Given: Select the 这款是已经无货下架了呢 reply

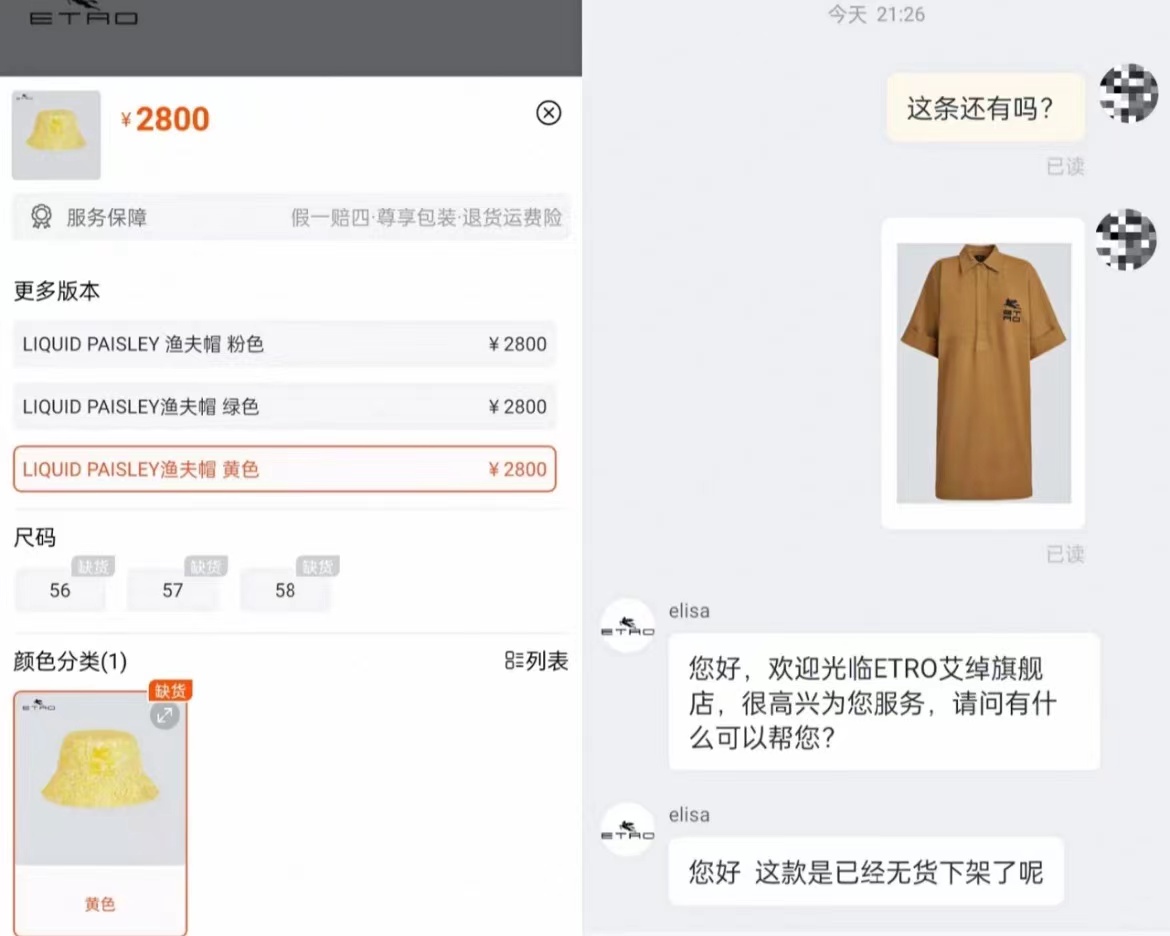Looking at the screenshot, I should [866, 872].
